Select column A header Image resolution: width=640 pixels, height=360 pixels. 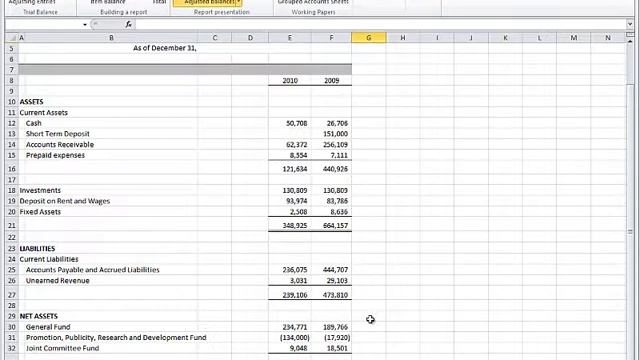(x=22, y=38)
